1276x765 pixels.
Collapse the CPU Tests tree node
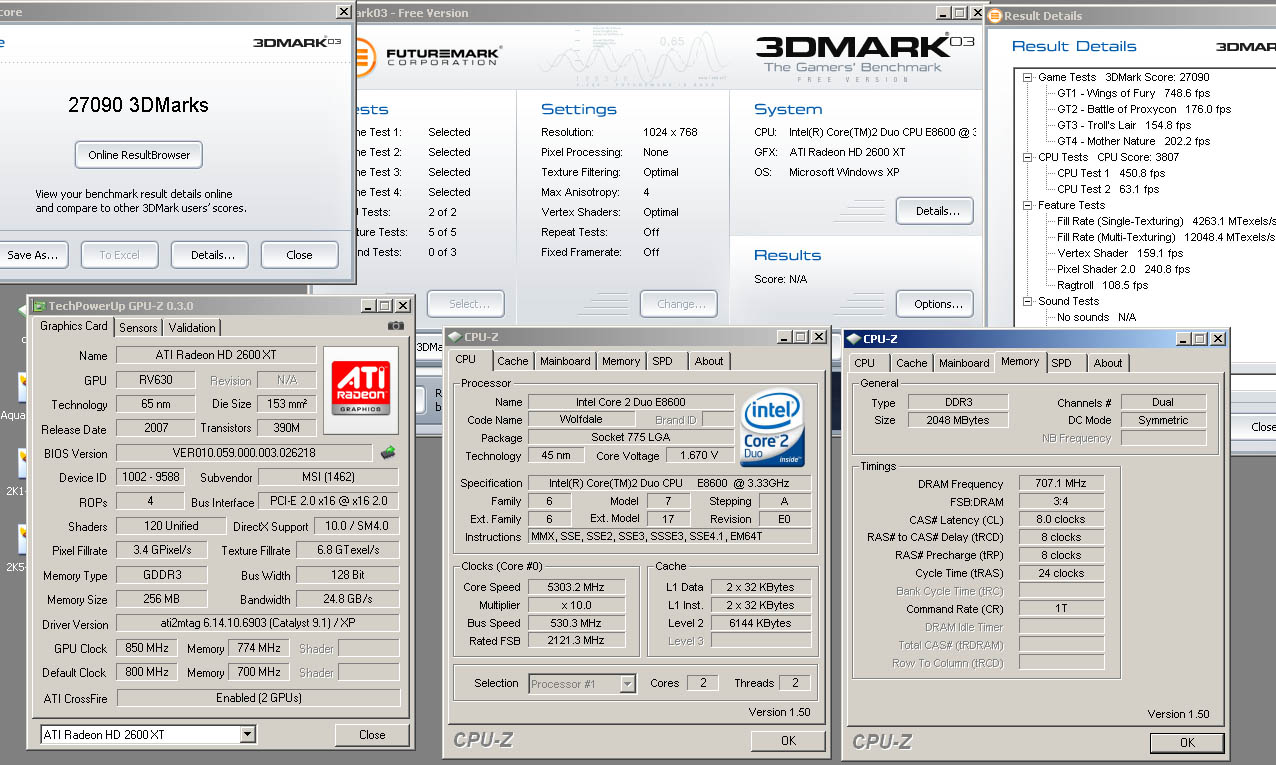[x=1028, y=157]
